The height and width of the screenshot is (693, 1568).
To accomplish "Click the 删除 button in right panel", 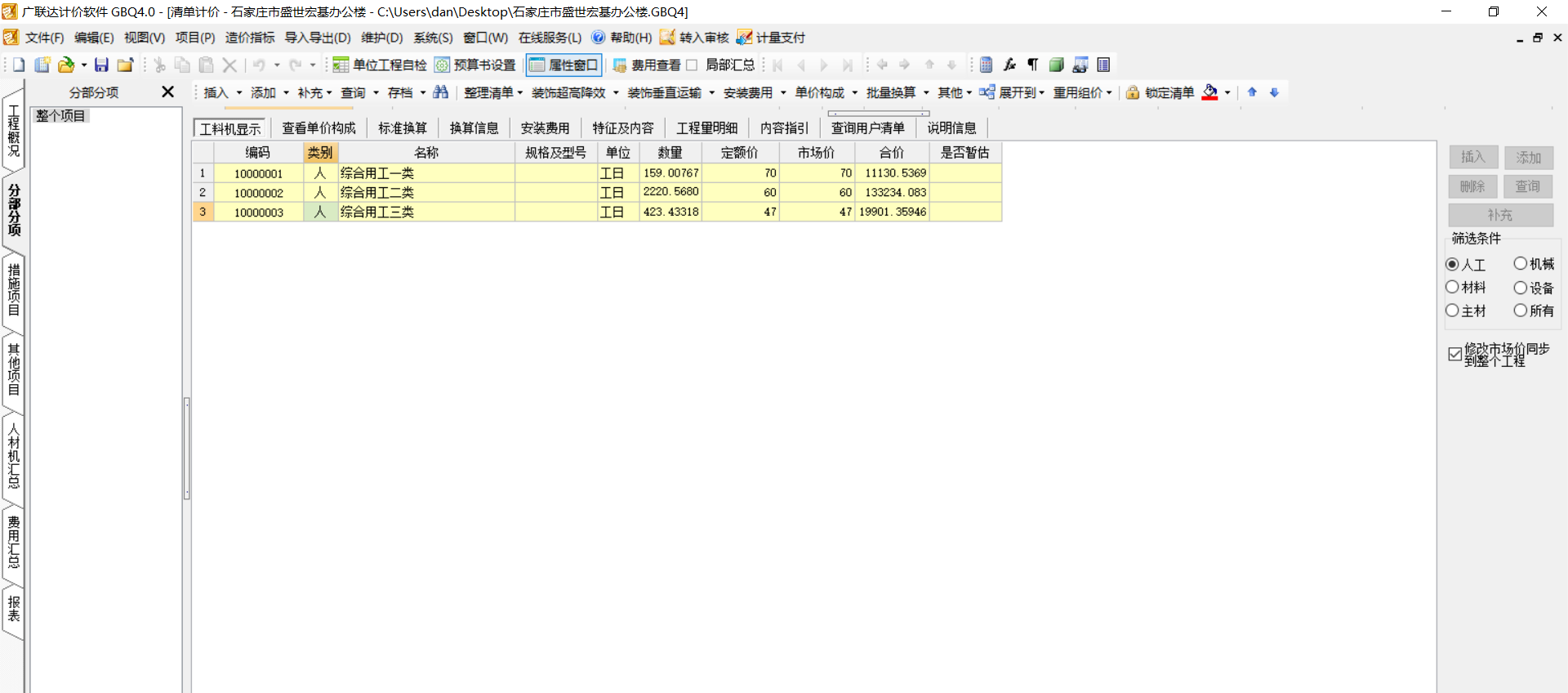I will (1473, 186).
